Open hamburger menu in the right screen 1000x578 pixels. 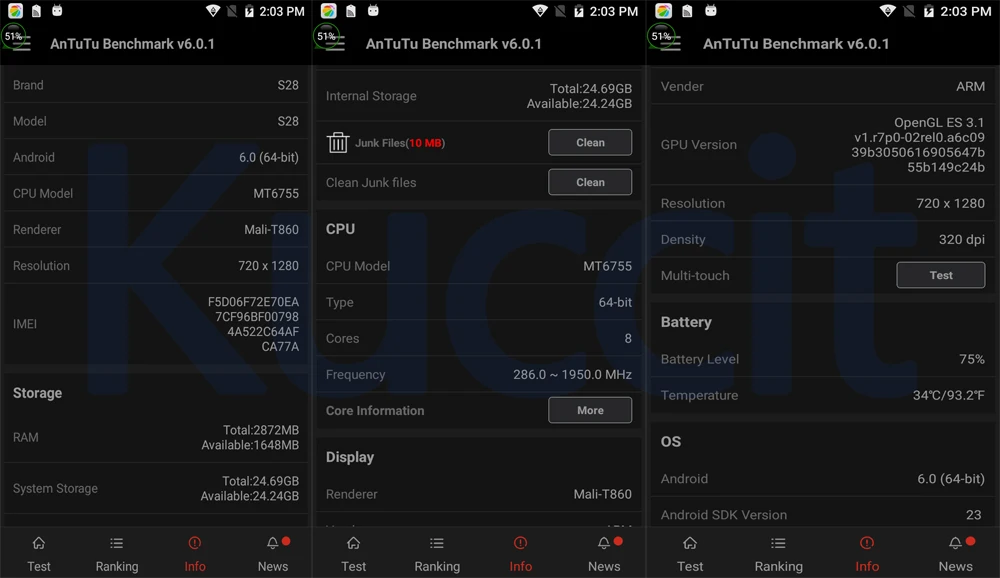click(671, 44)
